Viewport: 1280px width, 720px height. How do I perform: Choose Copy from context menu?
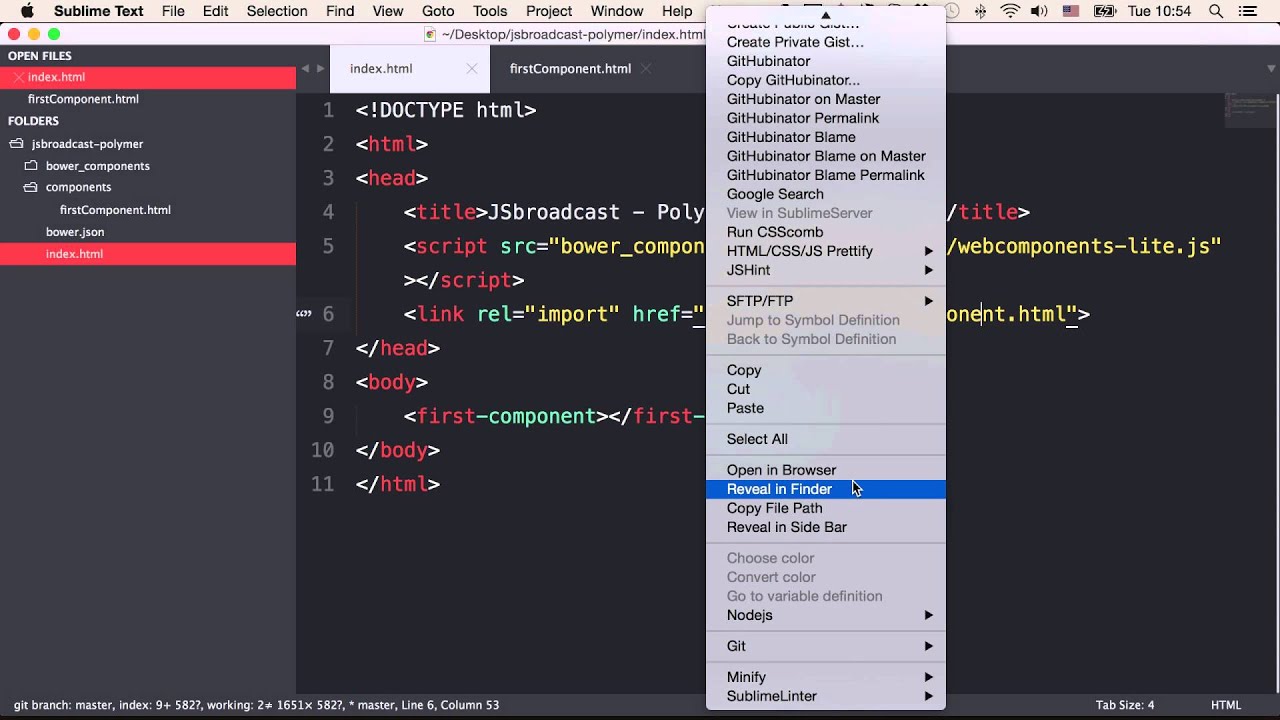[826, 370]
